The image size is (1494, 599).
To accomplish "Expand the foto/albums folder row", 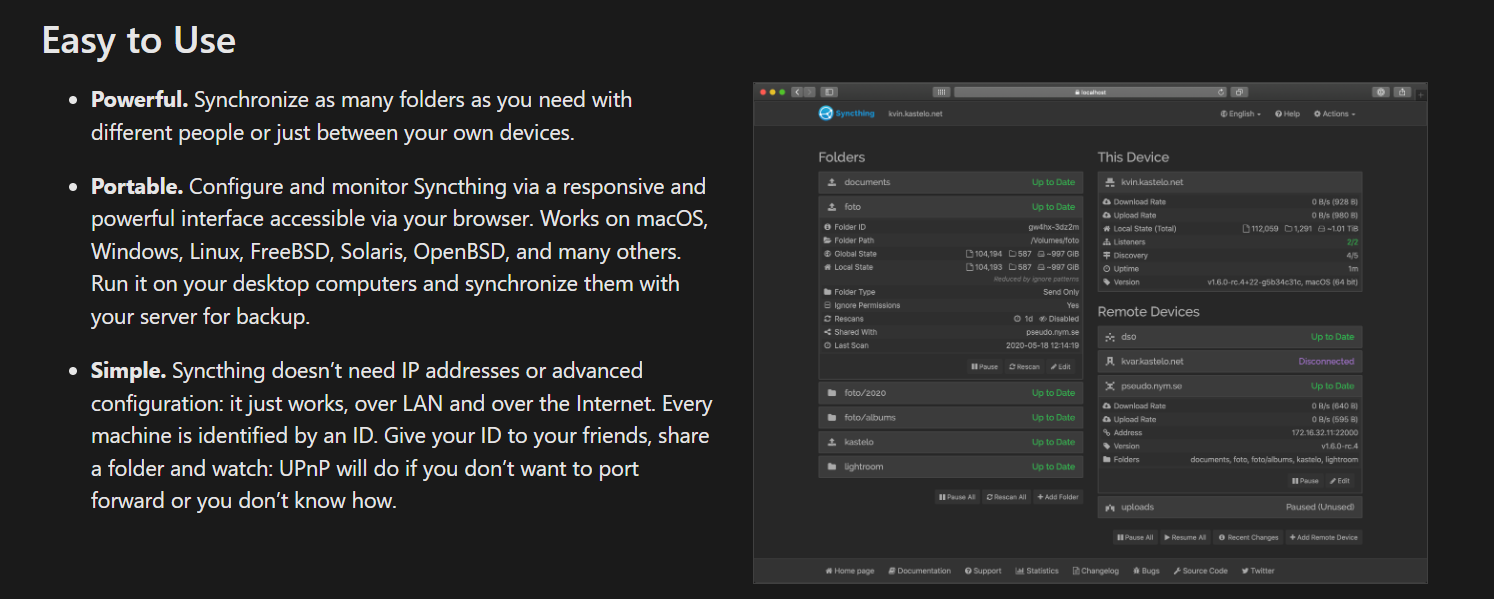I will point(950,417).
